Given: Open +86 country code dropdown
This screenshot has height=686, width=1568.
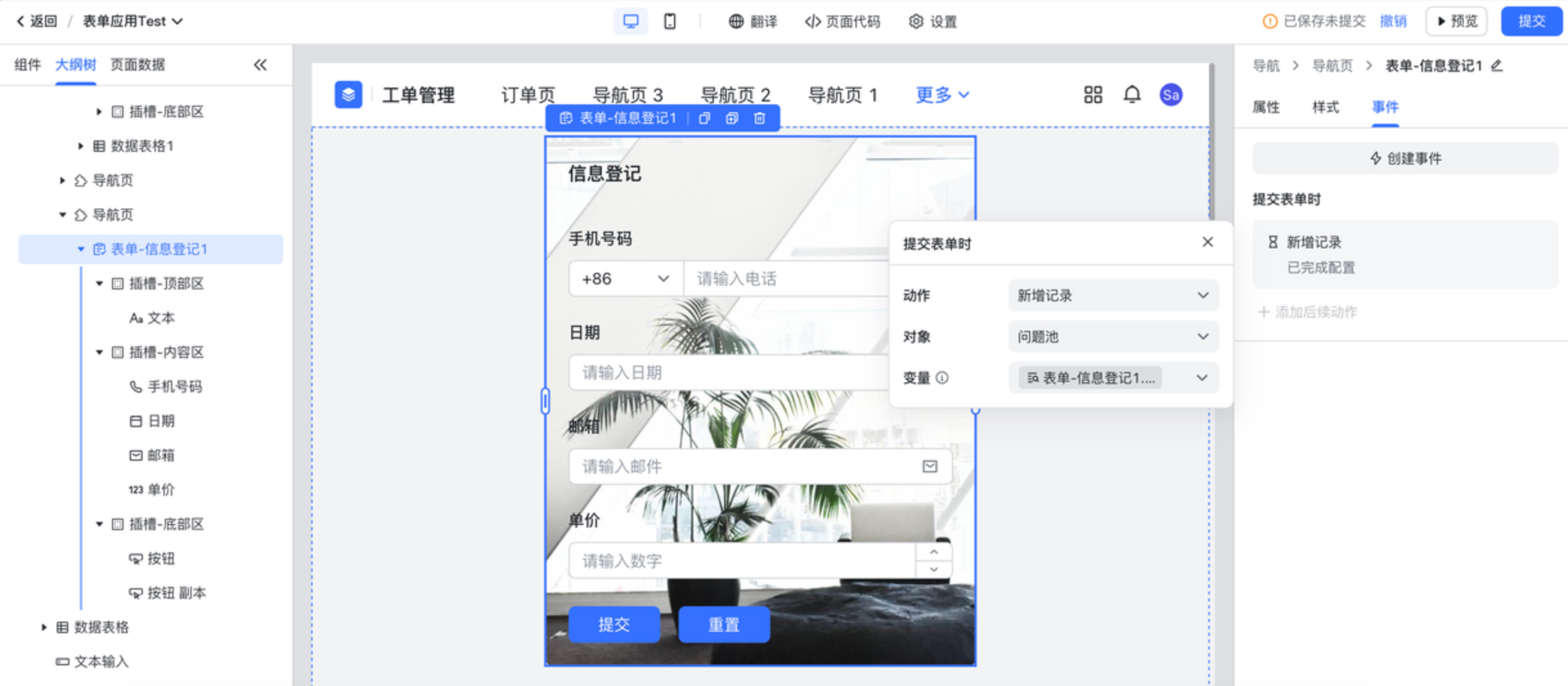Looking at the screenshot, I should click(625, 279).
